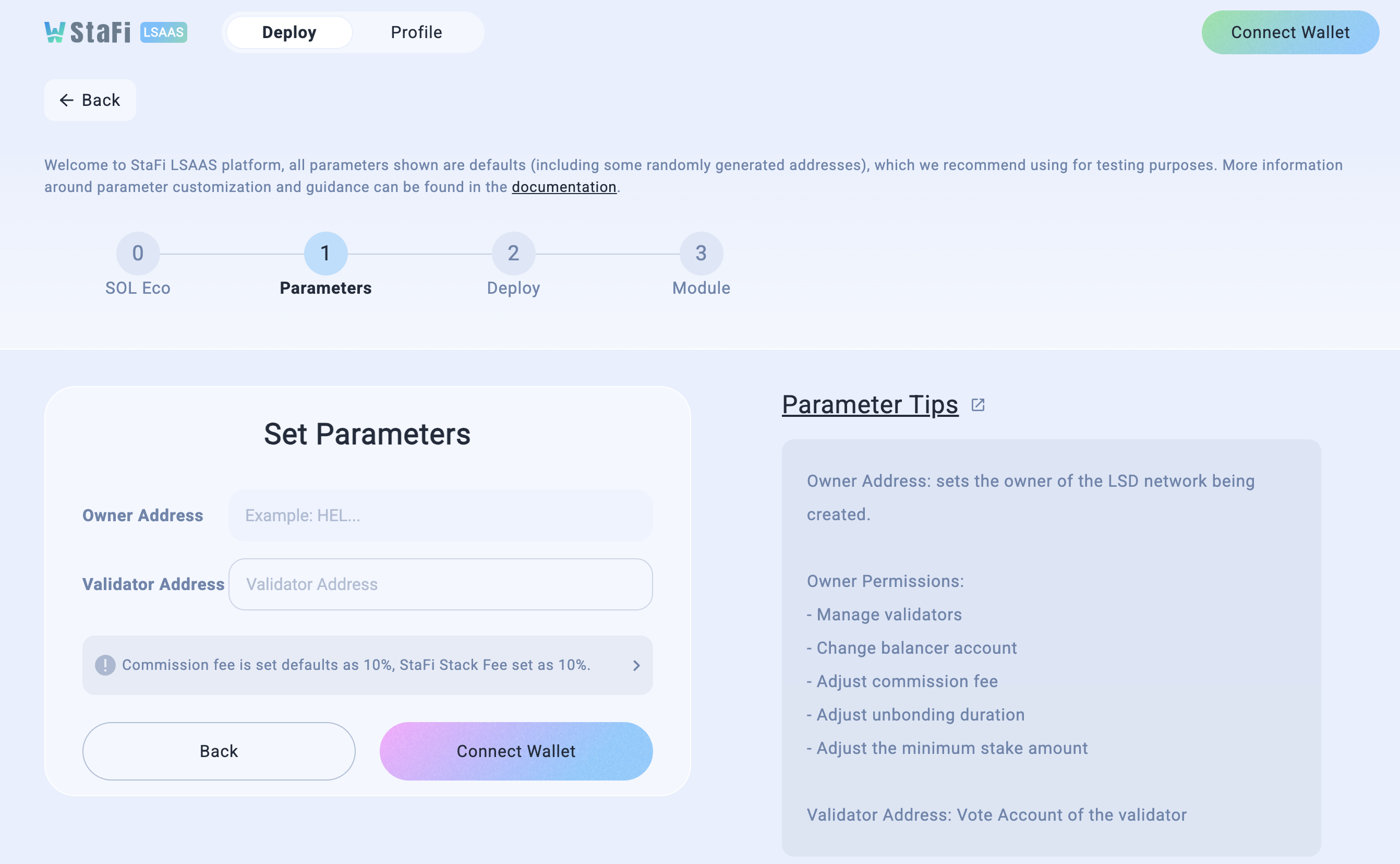1400x864 pixels.
Task: Click the left arrow icon in the top Back button
Action: [x=67, y=100]
